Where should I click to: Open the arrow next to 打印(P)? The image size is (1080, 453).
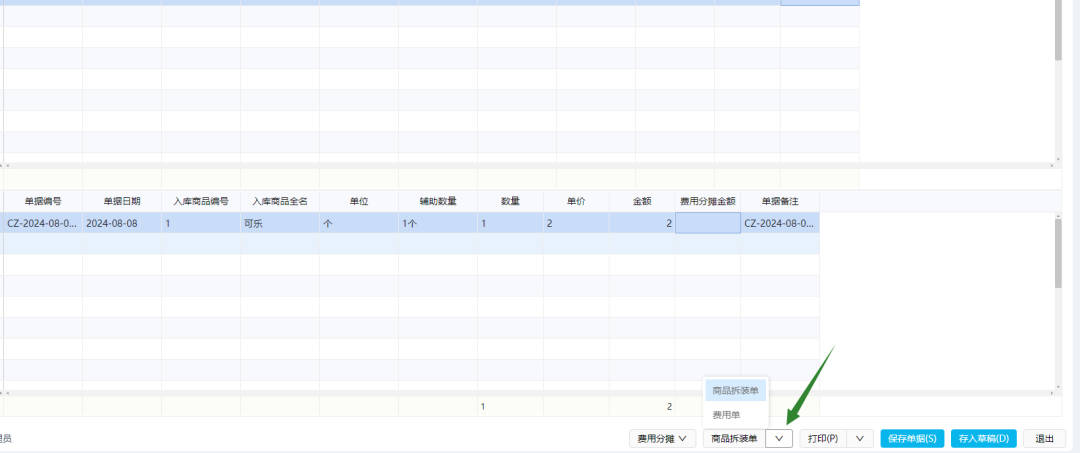pyautogui.click(x=860, y=439)
